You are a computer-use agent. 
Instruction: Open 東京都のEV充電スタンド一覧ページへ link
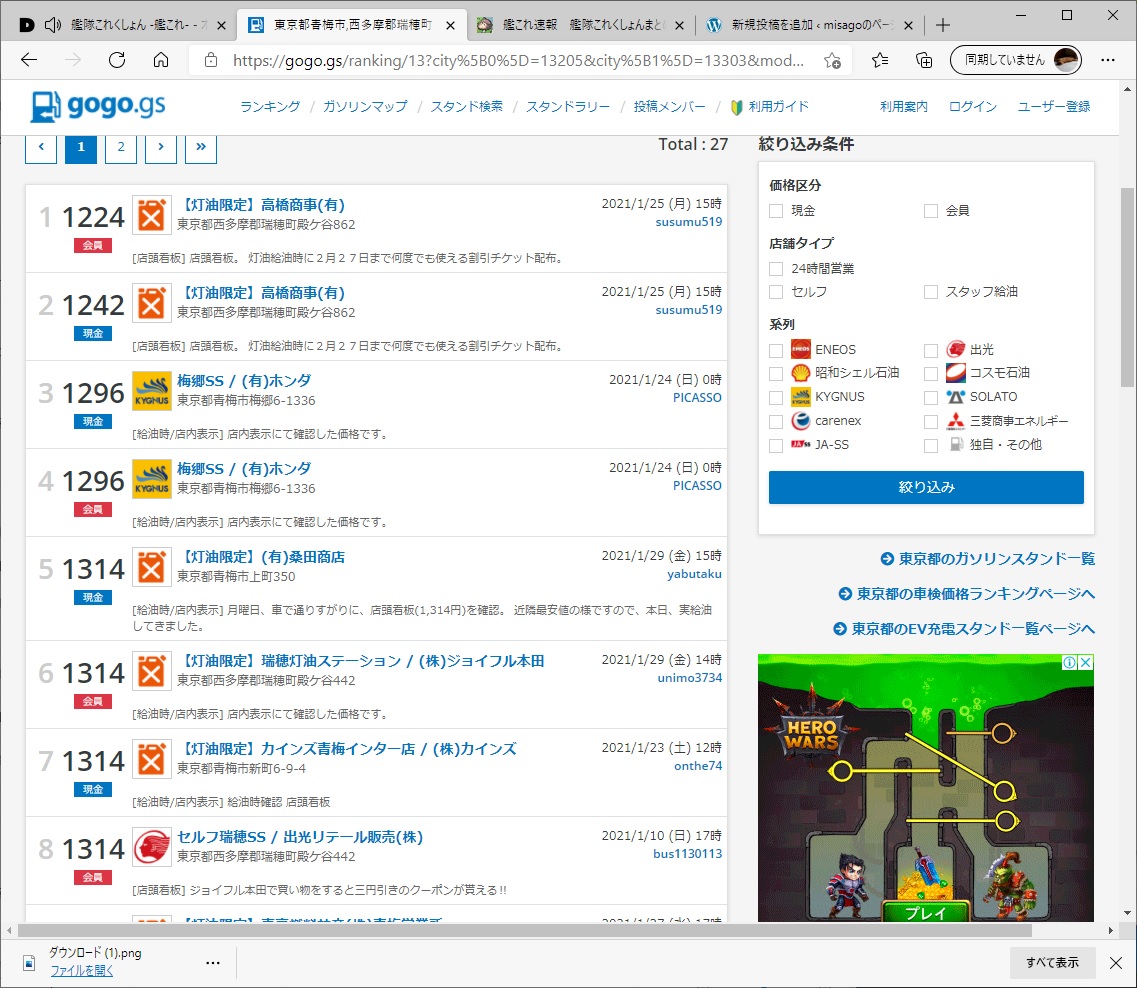964,628
